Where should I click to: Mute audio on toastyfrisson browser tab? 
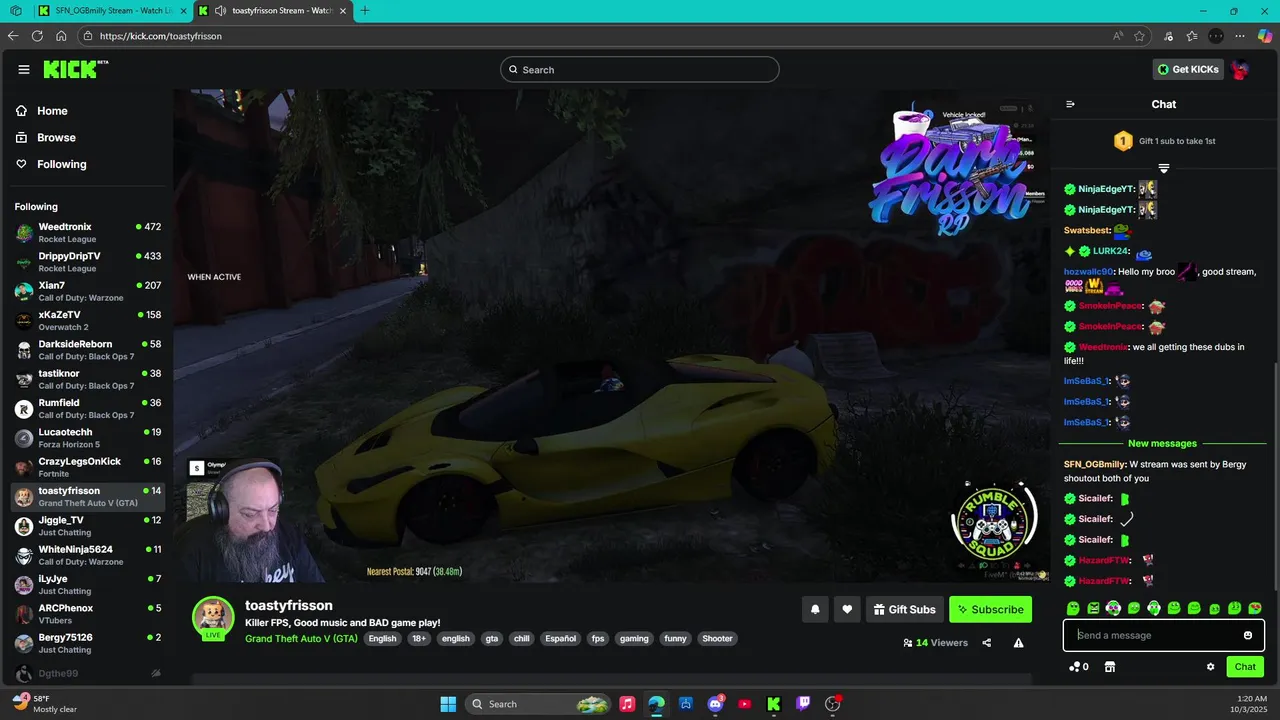pyautogui.click(x=220, y=11)
